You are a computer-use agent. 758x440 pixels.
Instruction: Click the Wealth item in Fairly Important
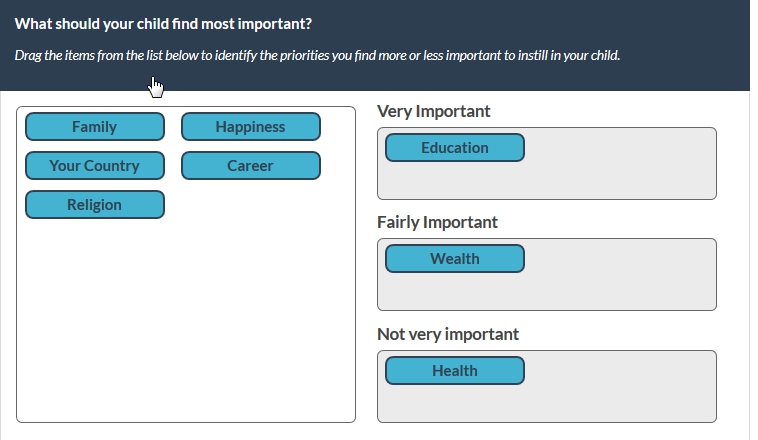455,259
